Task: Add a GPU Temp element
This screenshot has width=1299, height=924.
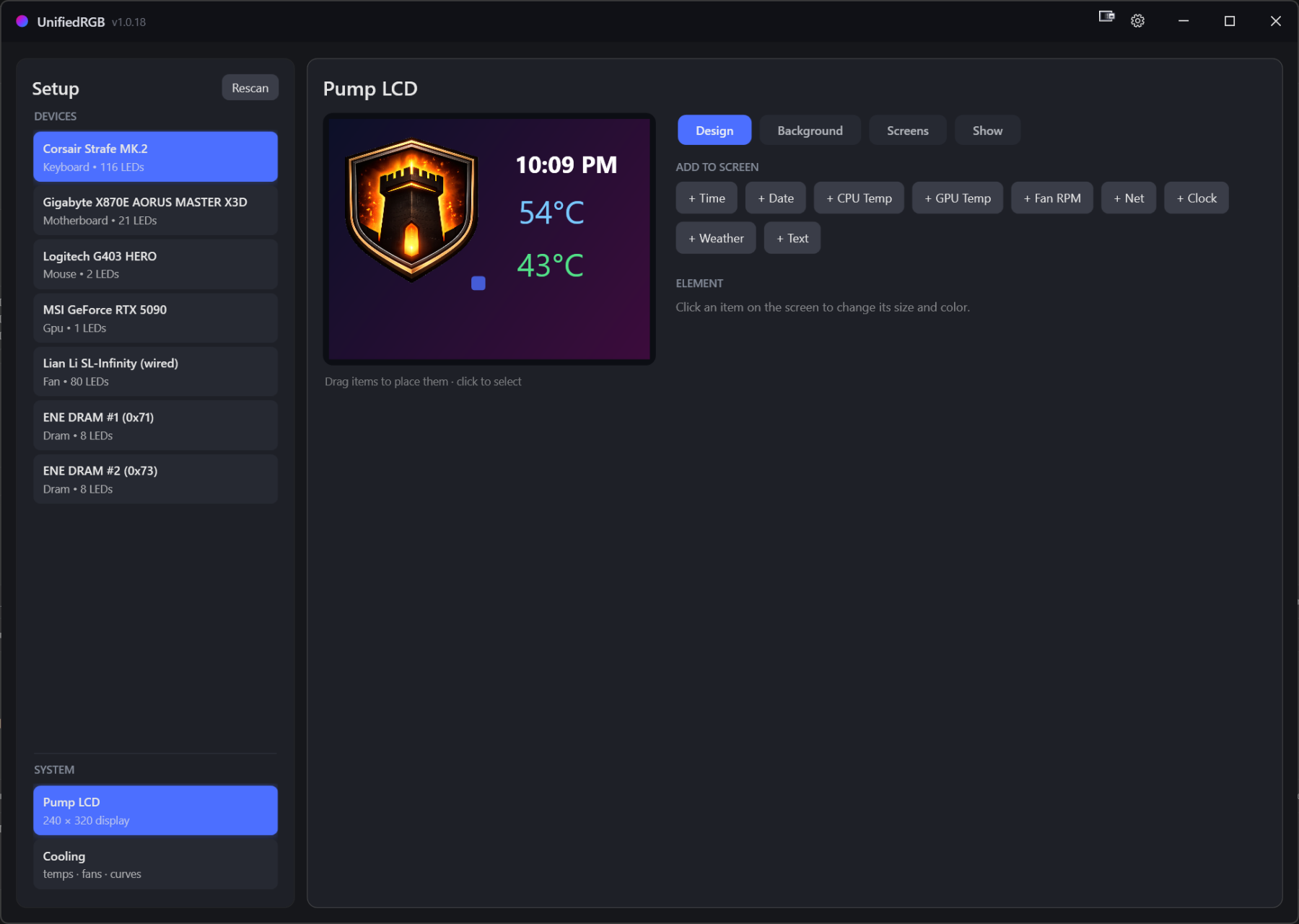Action: pyautogui.click(x=958, y=198)
